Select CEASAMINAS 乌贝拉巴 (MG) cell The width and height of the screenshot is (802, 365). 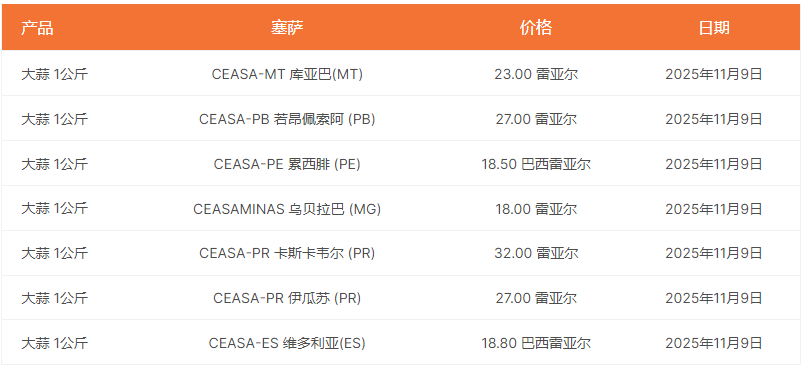pyautogui.click(x=287, y=209)
